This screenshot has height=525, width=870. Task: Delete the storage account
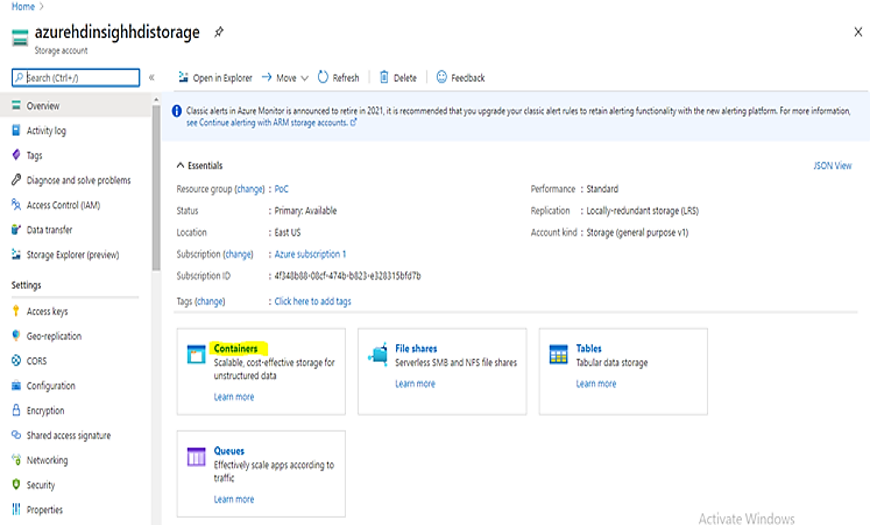(x=398, y=78)
